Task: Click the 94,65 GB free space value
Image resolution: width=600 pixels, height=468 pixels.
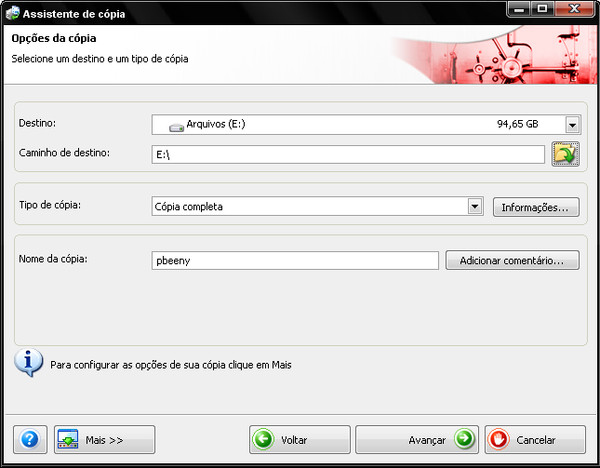Action: click(517, 124)
